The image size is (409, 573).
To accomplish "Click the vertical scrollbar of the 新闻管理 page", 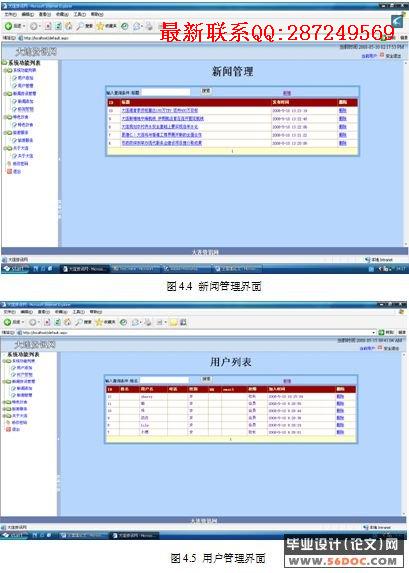I will pos(406,153).
